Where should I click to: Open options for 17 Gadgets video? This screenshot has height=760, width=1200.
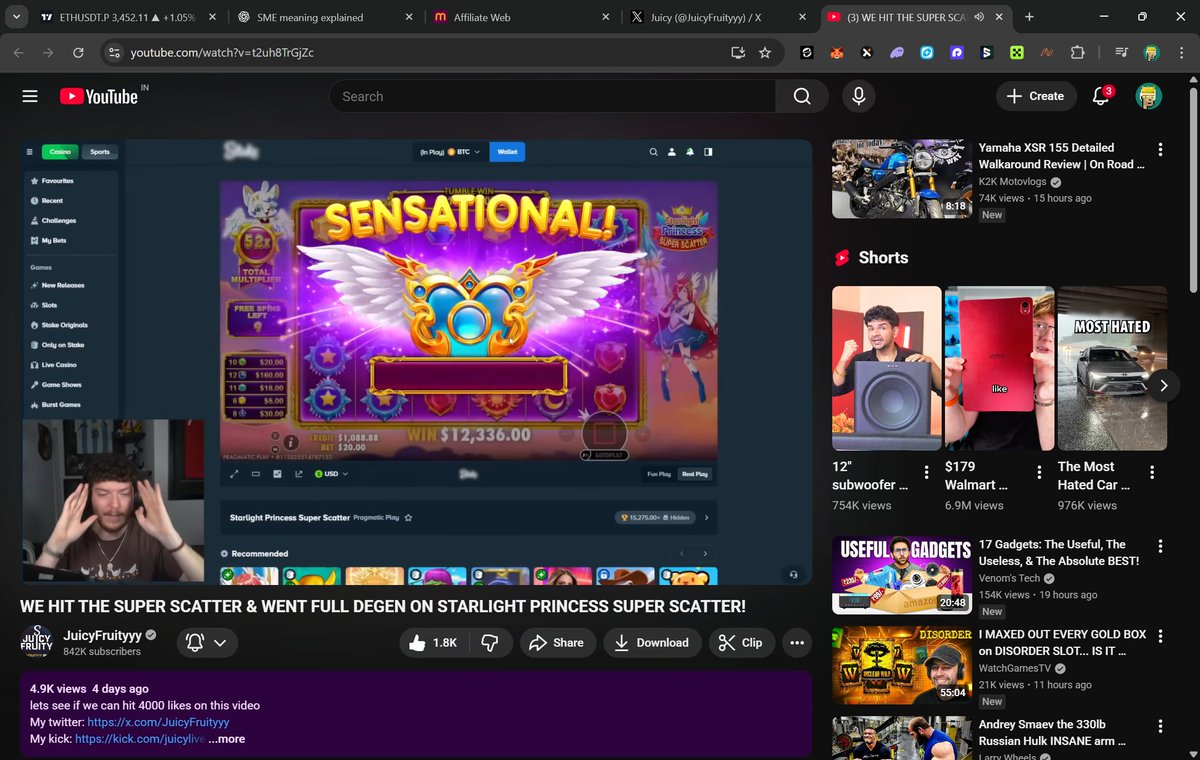pyautogui.click(x=1160, y=546)
